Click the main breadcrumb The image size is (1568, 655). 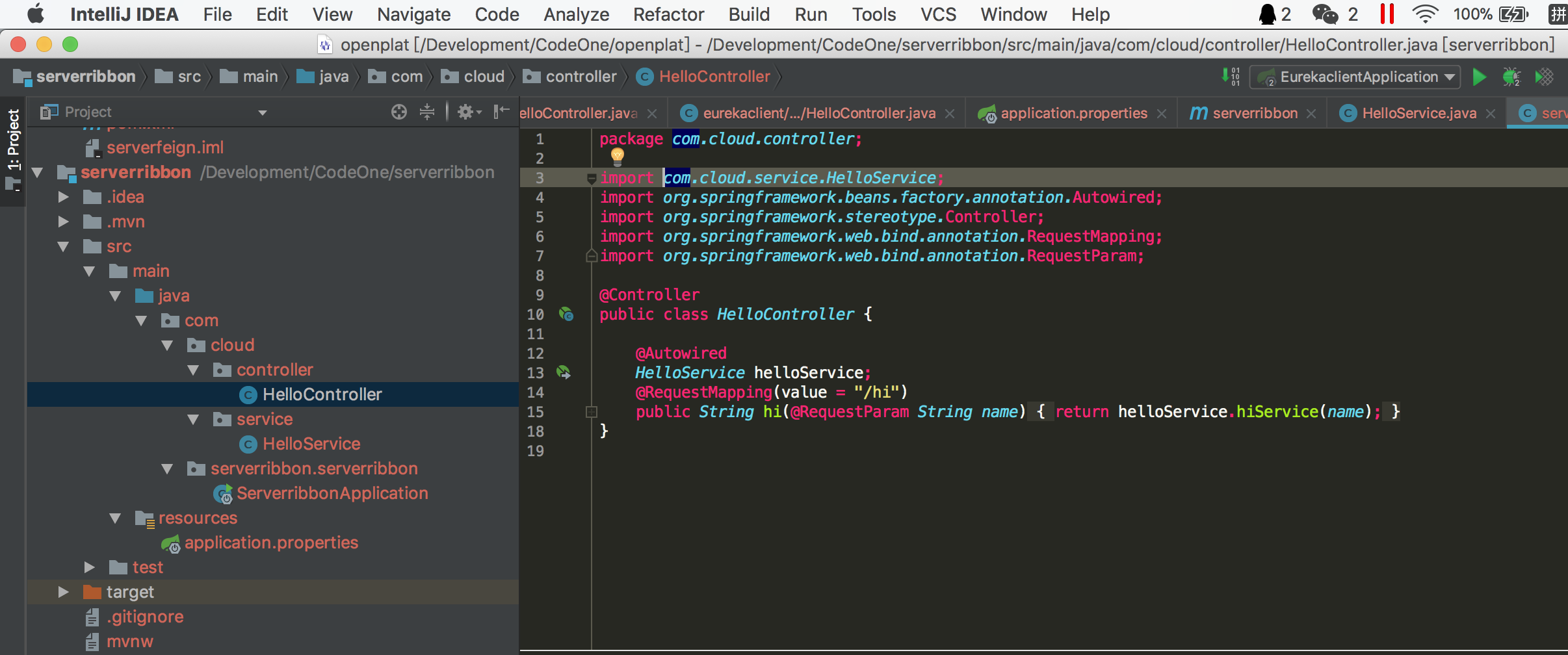(249, 77)
